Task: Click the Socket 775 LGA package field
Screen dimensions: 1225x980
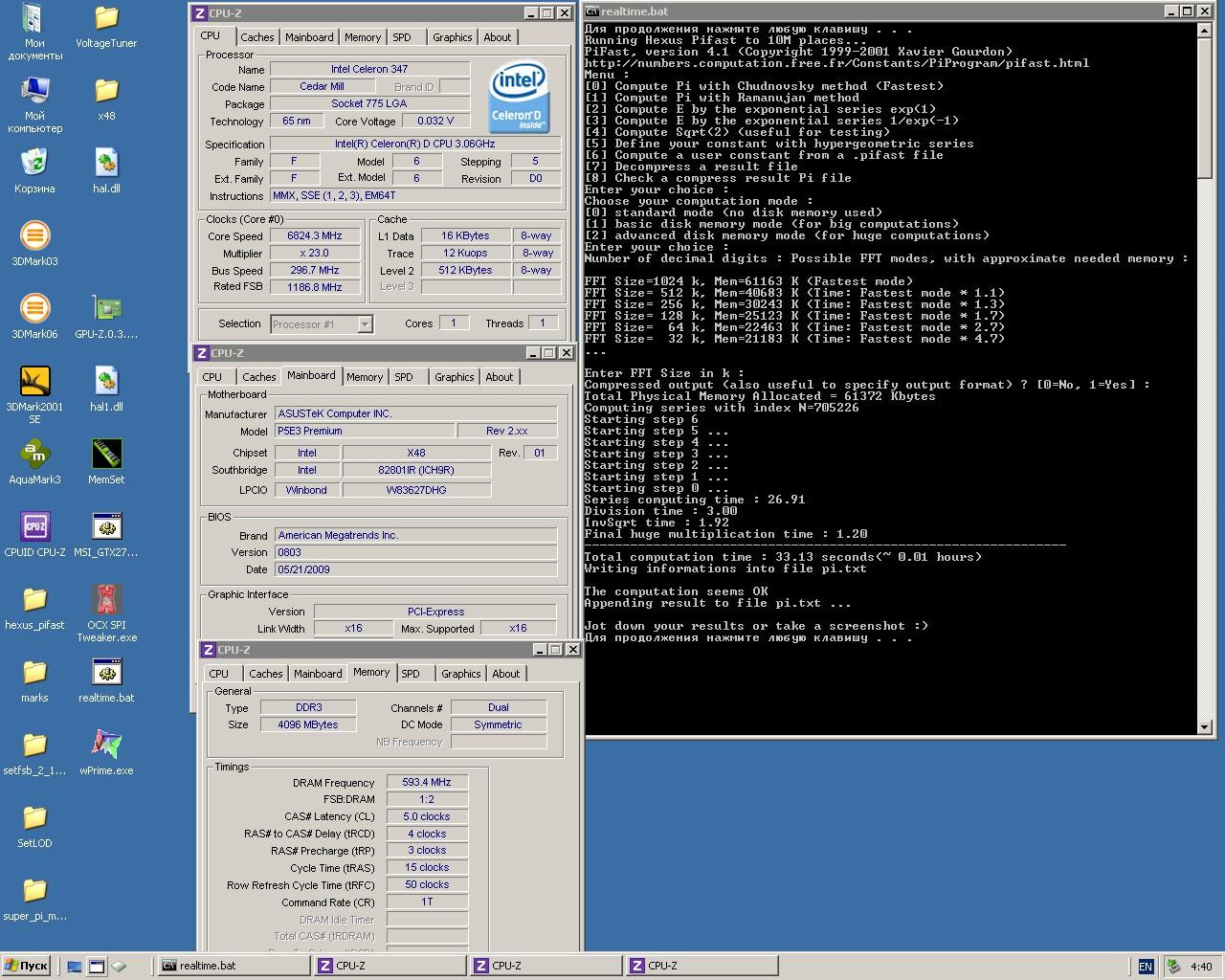Action: (x=369, y=103)
